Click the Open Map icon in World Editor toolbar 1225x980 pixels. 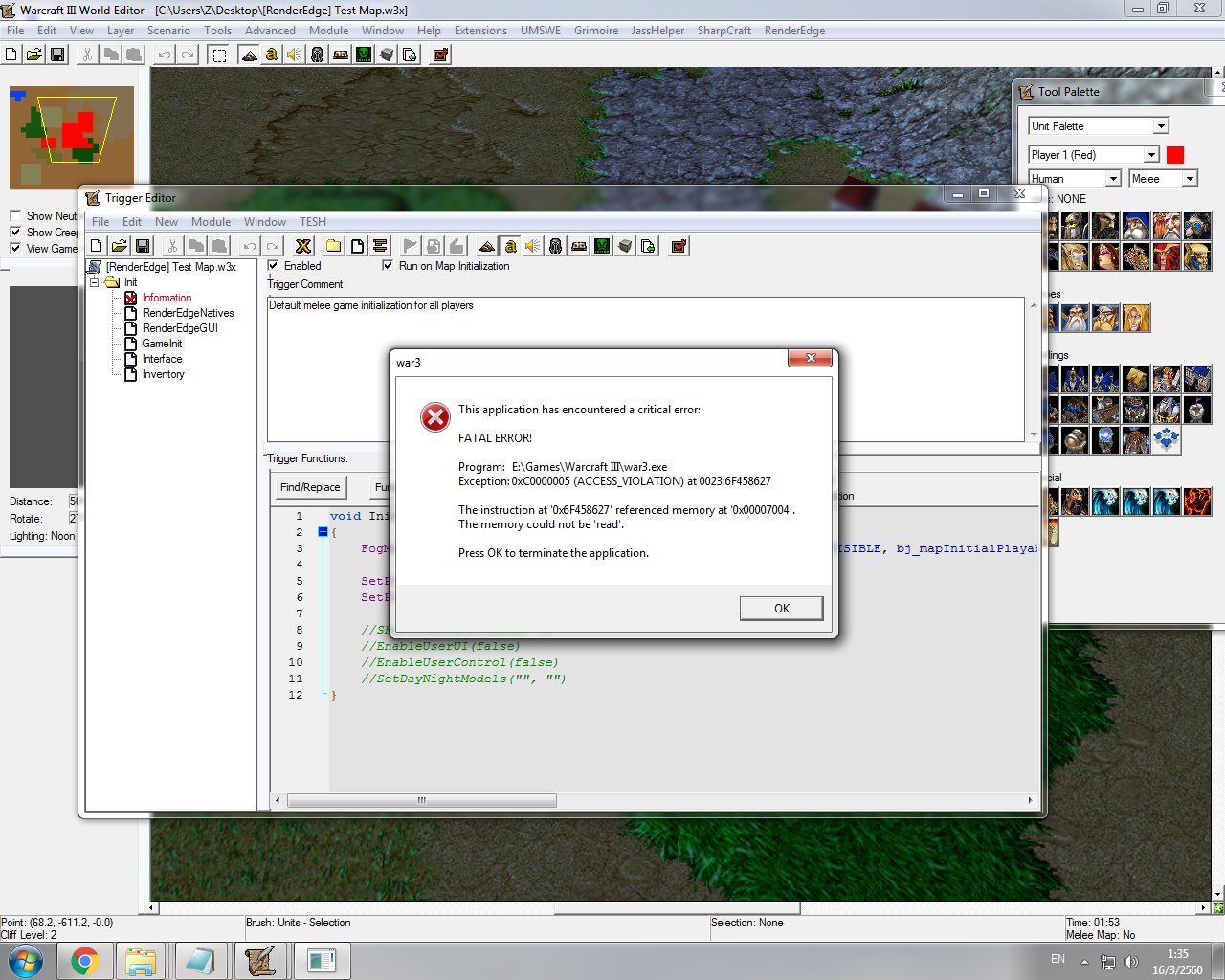[x=34, y=55]
